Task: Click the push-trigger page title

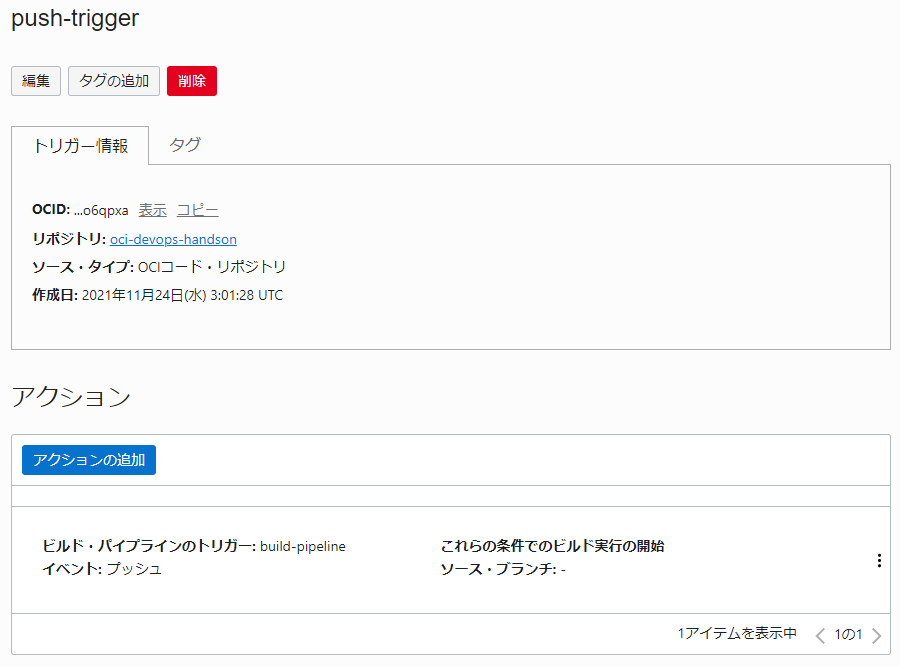Action: [75, 19]
